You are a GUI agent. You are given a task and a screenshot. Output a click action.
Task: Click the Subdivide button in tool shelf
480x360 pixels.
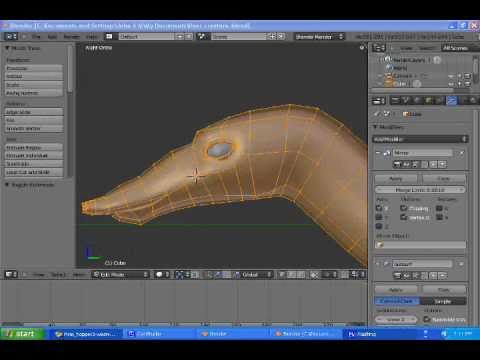(x=34, y=164)
